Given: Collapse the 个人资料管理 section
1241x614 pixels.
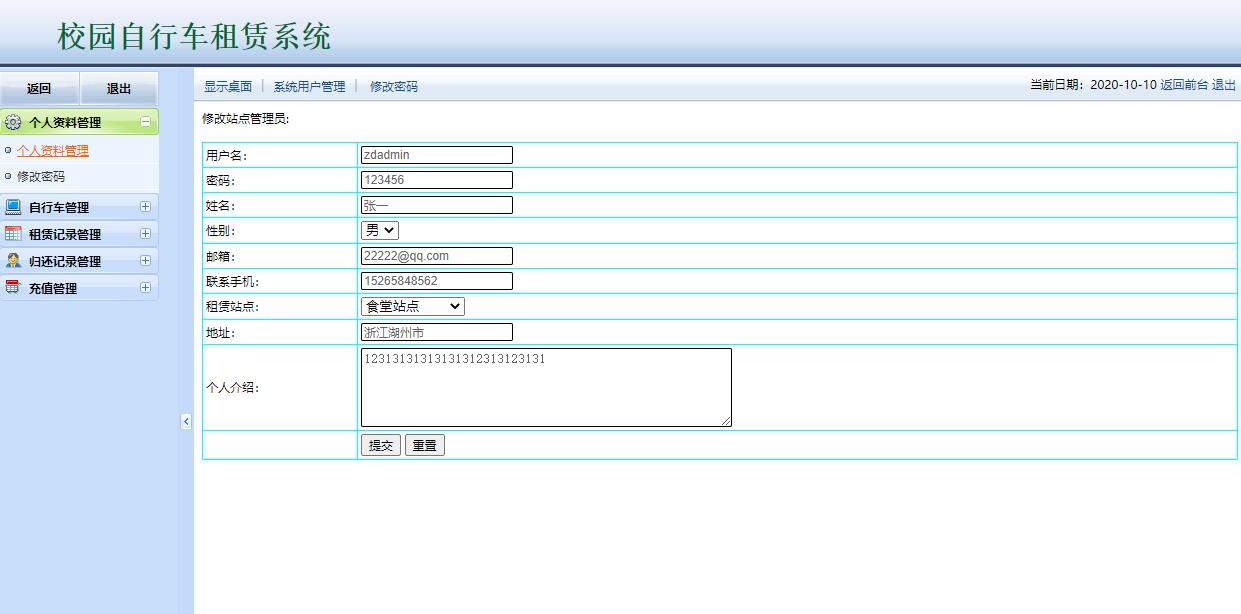Looking at the screenshot, I should [145, 122].
